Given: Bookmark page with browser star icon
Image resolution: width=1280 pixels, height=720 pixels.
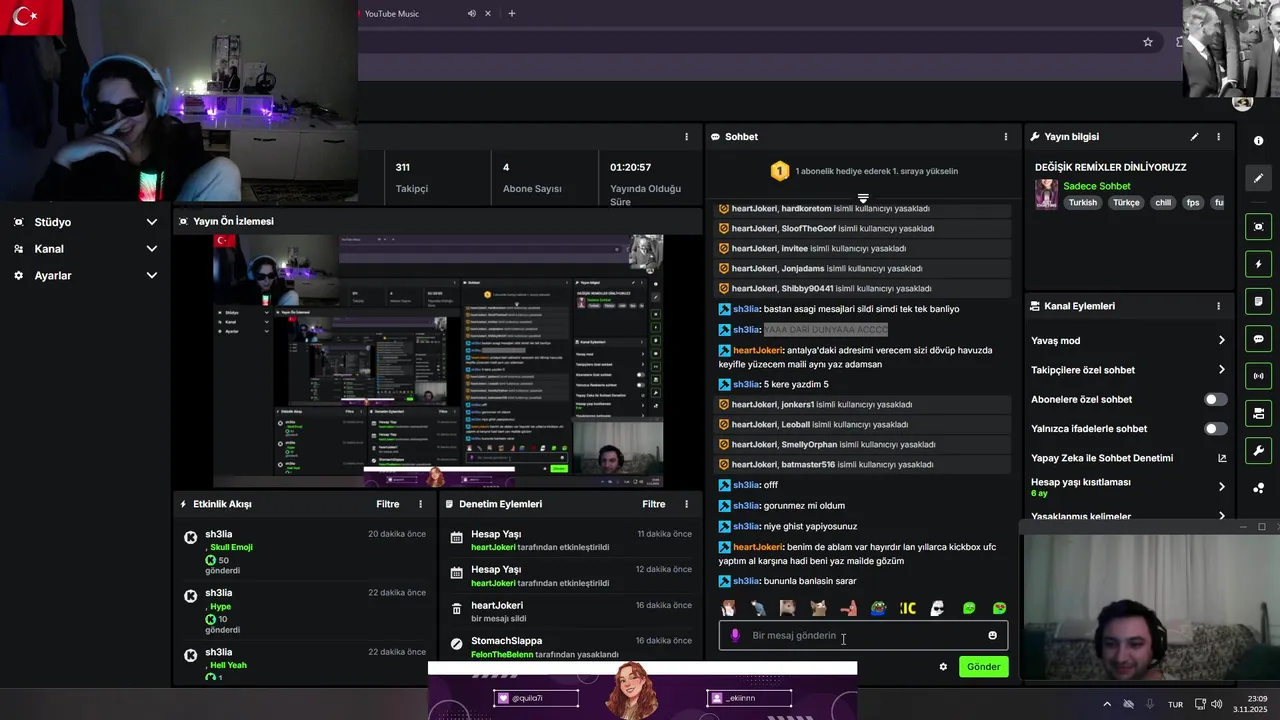Looking at the screenshot, I should (x=1148, y=42).
